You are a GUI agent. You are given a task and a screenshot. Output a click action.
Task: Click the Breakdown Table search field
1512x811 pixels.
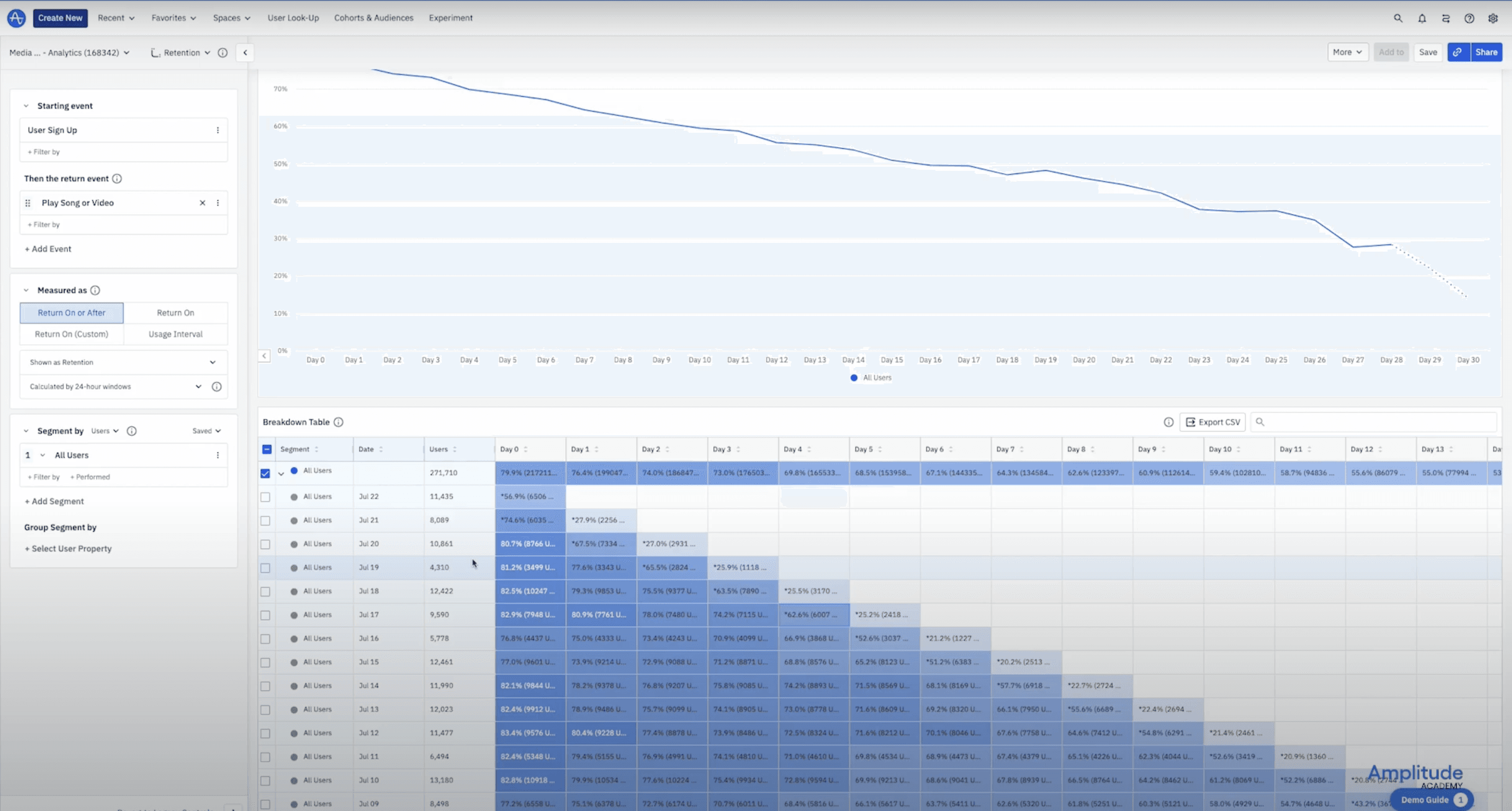point(1374,422)
